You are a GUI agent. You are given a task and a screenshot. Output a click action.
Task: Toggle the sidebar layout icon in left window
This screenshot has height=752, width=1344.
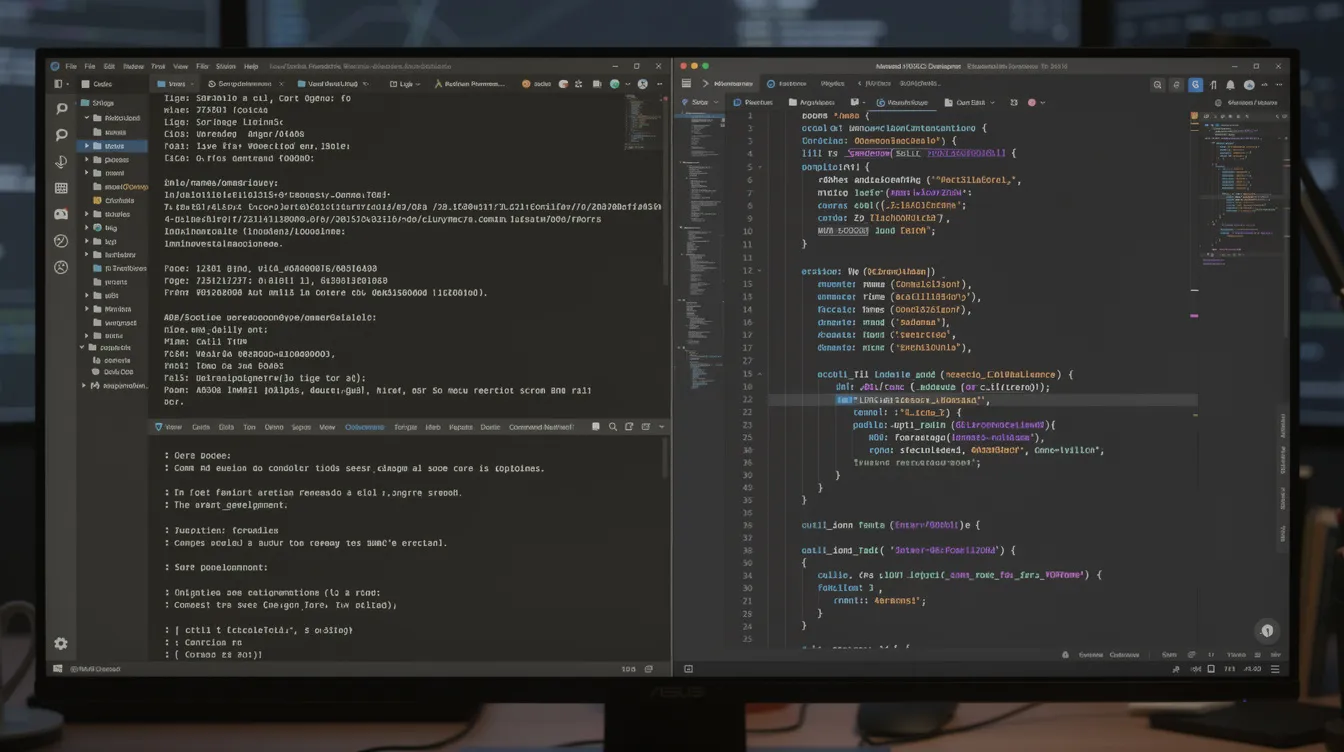point(59,85)
